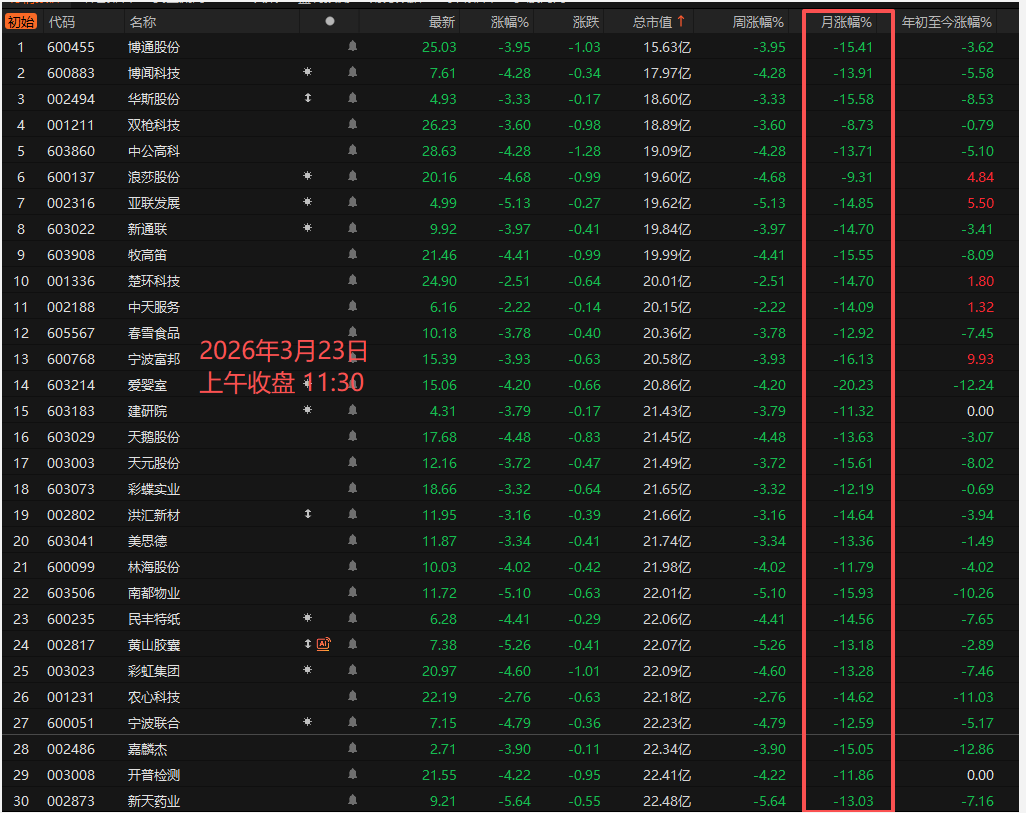Viewport: 1026px width, 813px height.
Task: Click the bell icon in 浪莎股份 row
Action: 353,176
